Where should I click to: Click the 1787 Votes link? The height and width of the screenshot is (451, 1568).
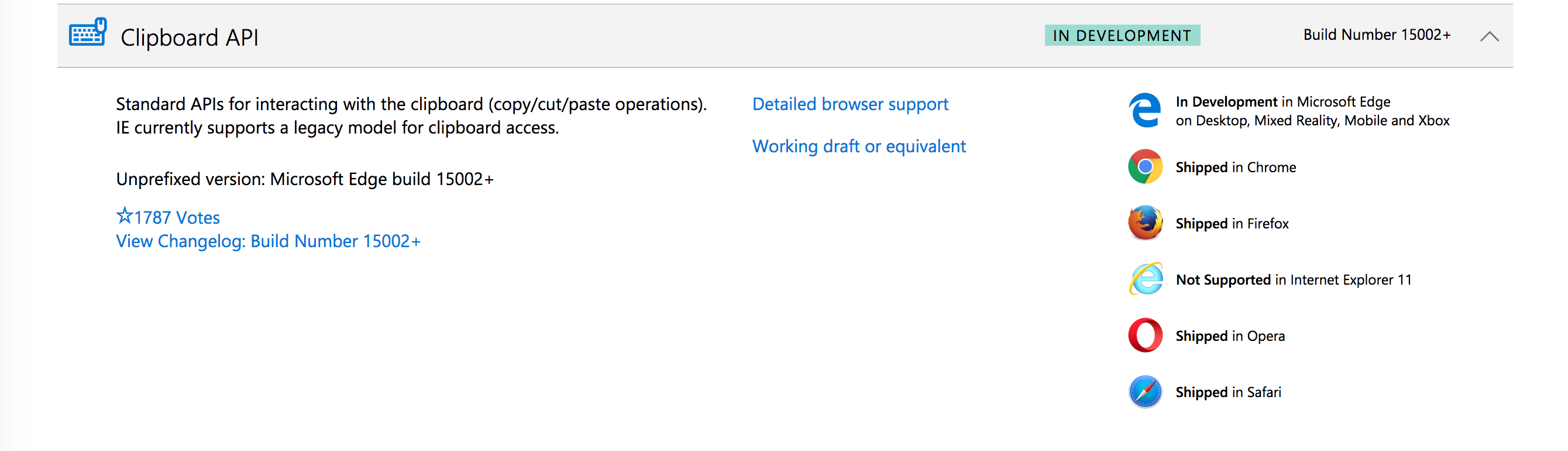[177, 217]
